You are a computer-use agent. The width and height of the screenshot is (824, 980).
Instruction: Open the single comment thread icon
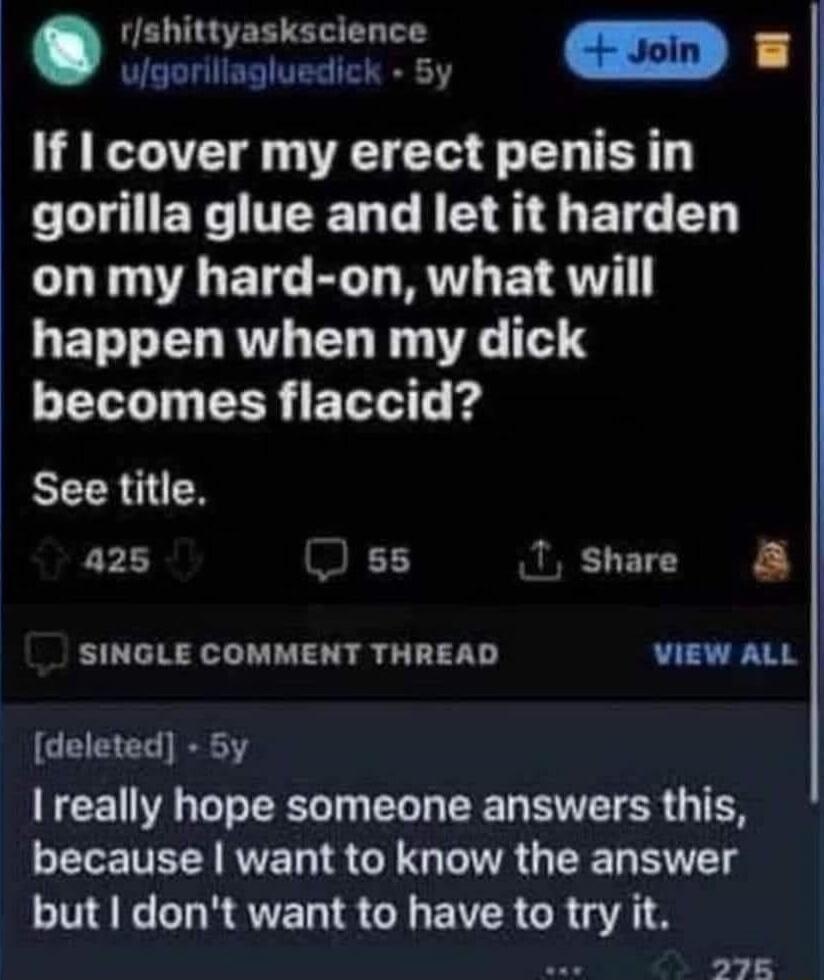[x=45, y=654]
